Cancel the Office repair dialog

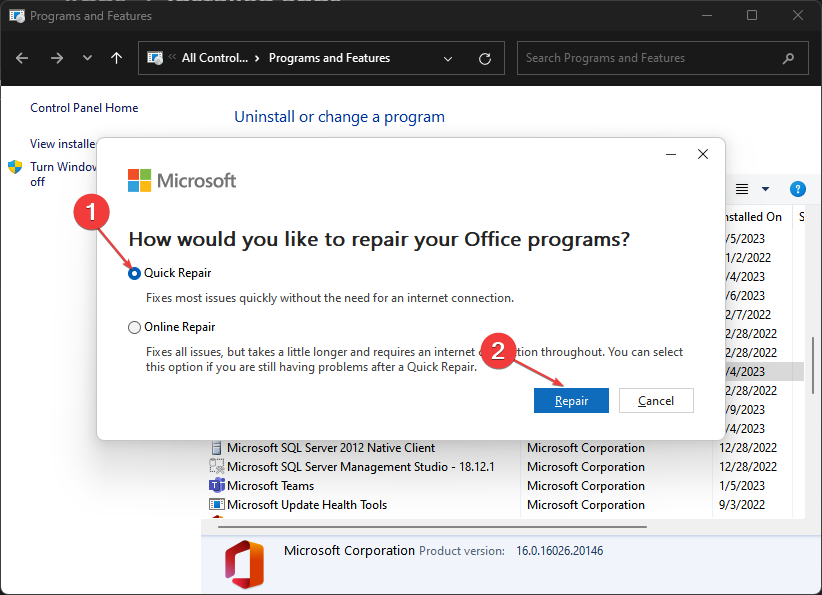(656, 400)
